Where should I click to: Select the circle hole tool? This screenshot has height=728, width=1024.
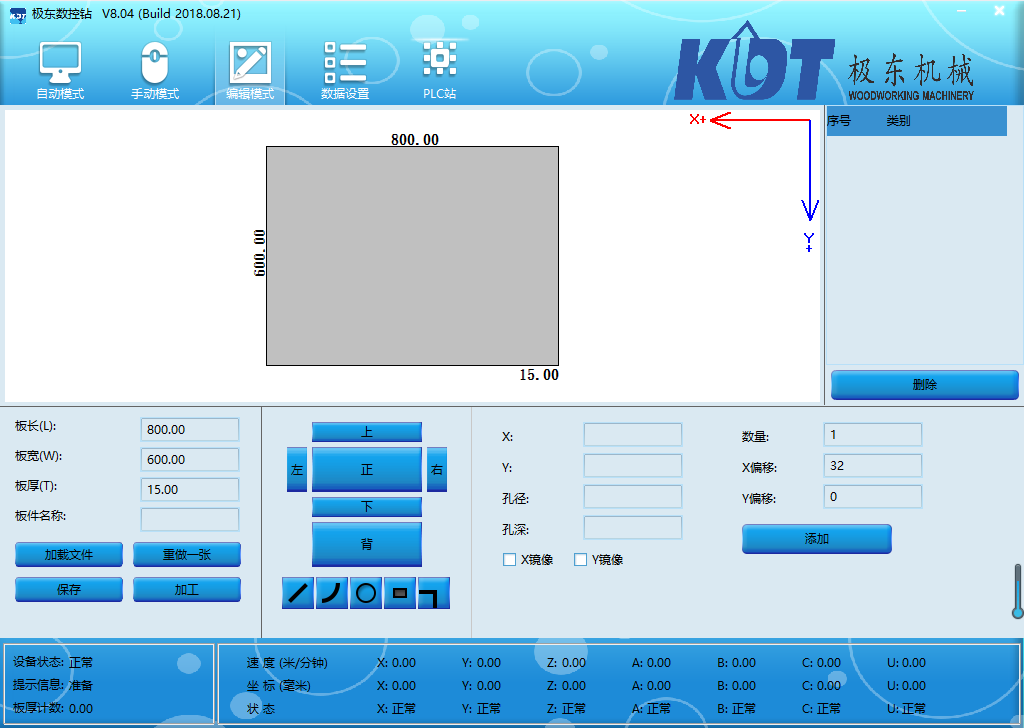click(366, 593)
